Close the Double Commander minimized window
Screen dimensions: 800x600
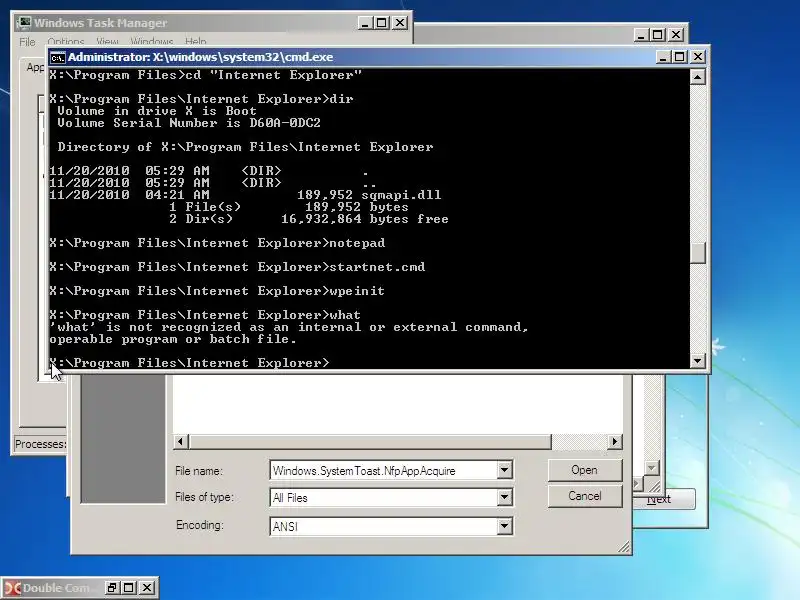tap(147, 588)
